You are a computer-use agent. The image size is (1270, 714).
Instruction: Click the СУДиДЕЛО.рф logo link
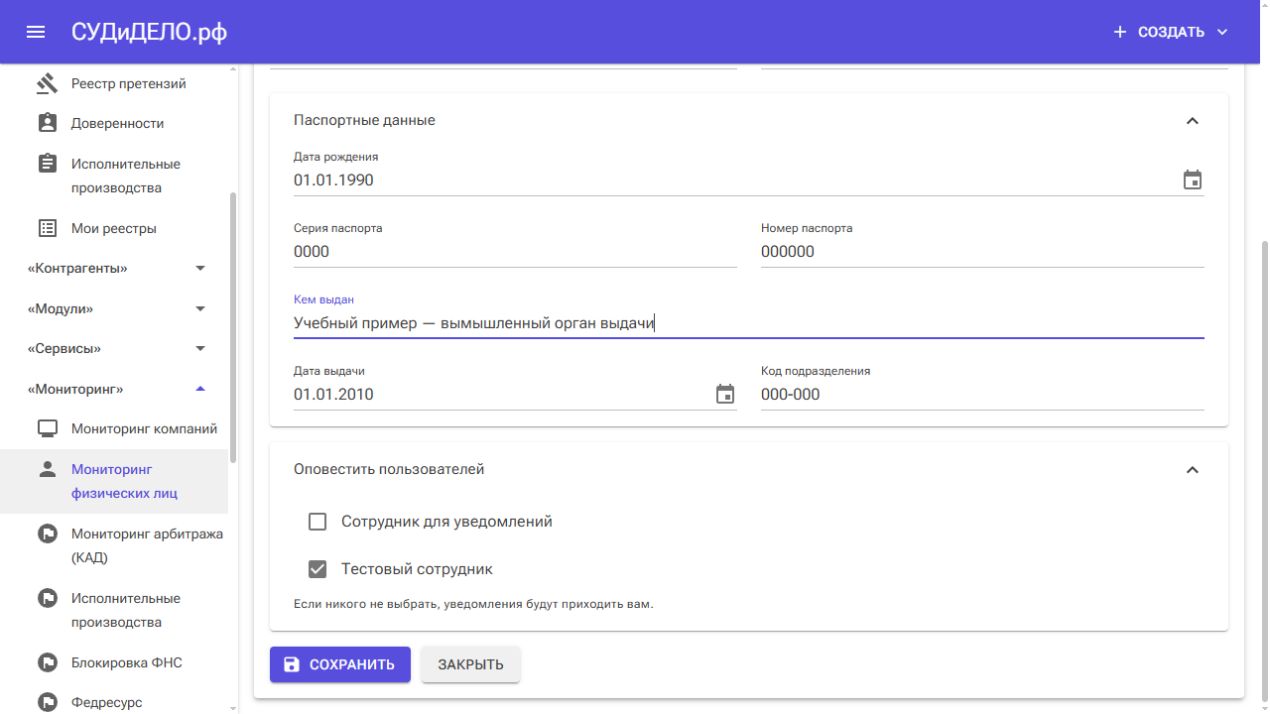(x=149, y=32)
